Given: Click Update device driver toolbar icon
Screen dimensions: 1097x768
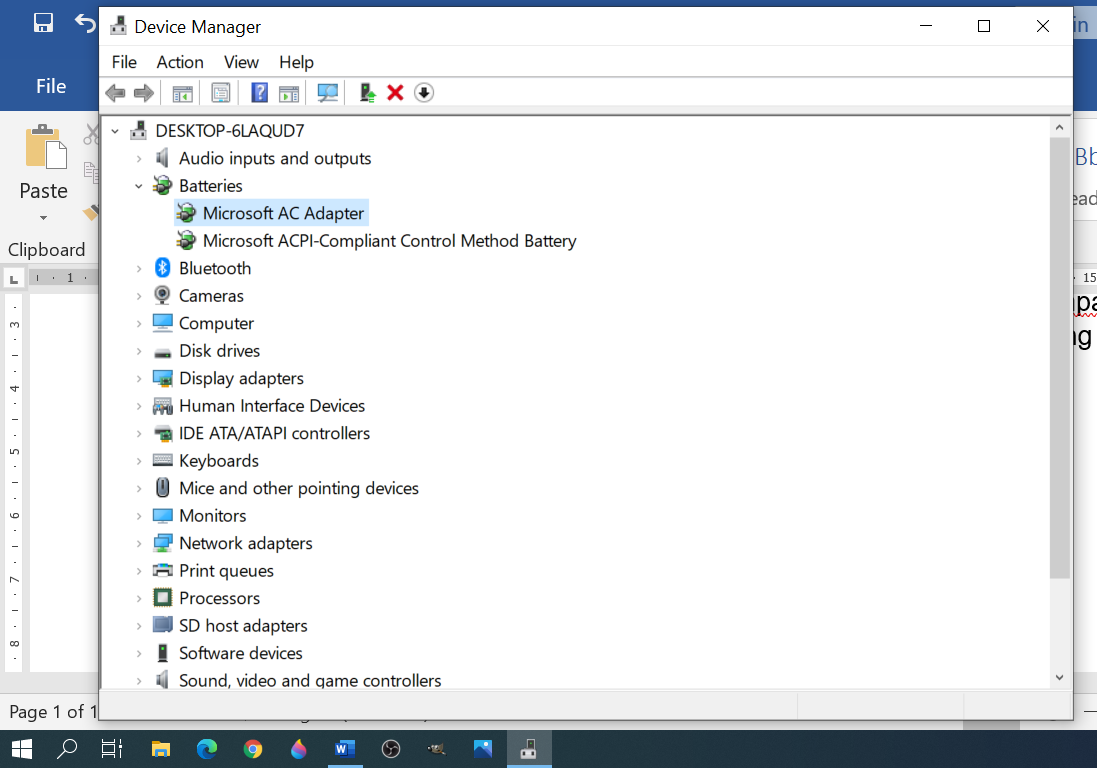Looking at the screenshot, I should point(367,92).
